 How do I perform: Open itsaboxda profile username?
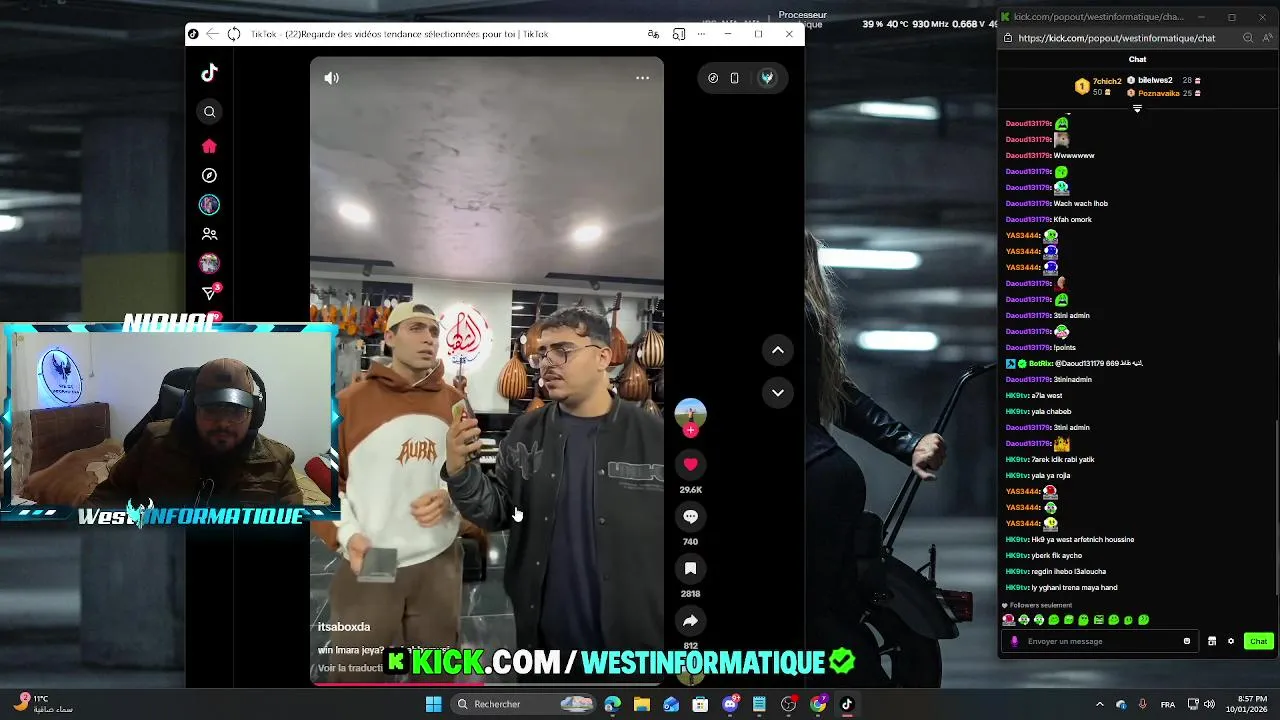click(x=344, y=627)
